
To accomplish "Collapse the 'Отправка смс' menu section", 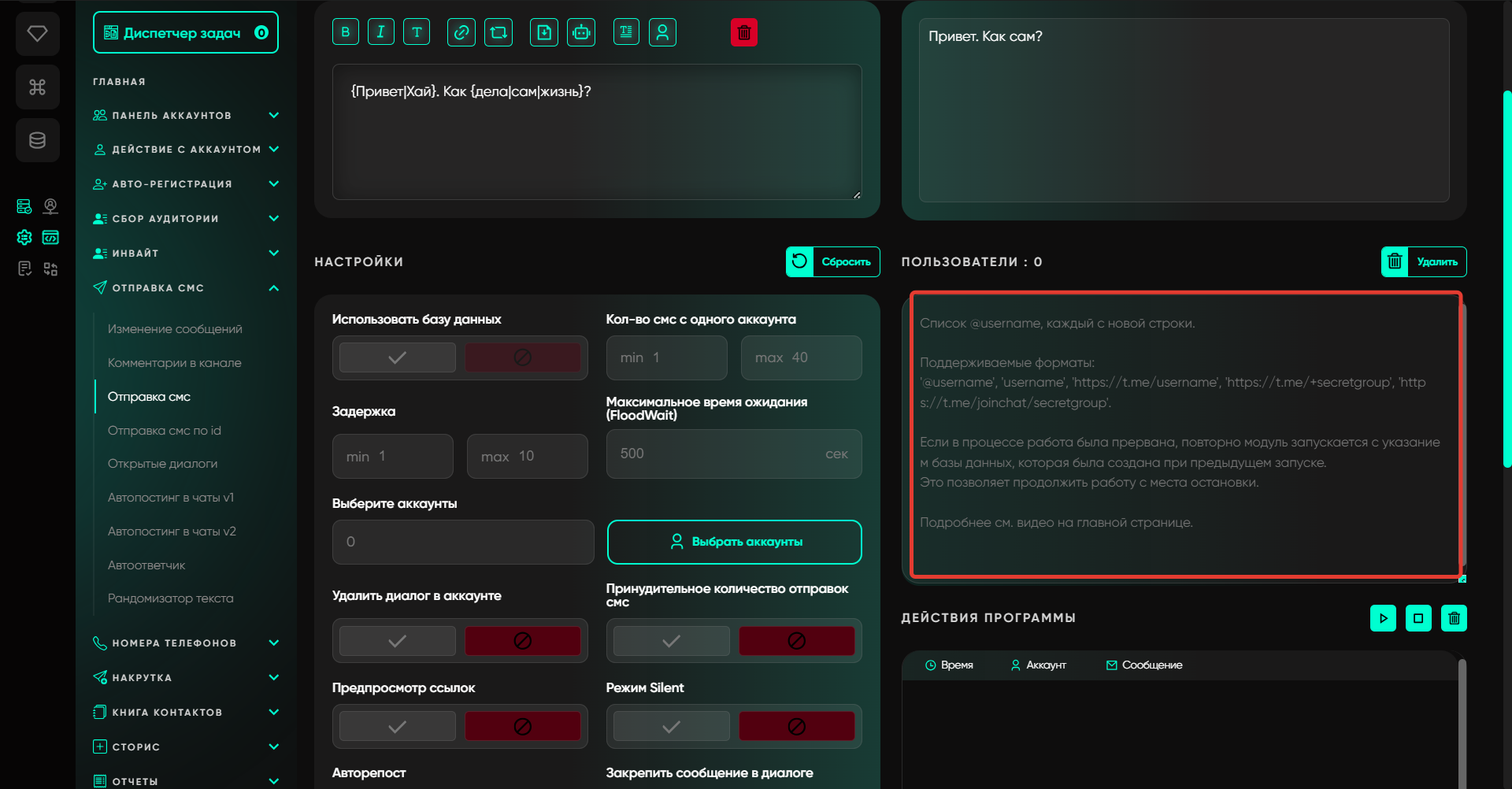I will point(274,288).
